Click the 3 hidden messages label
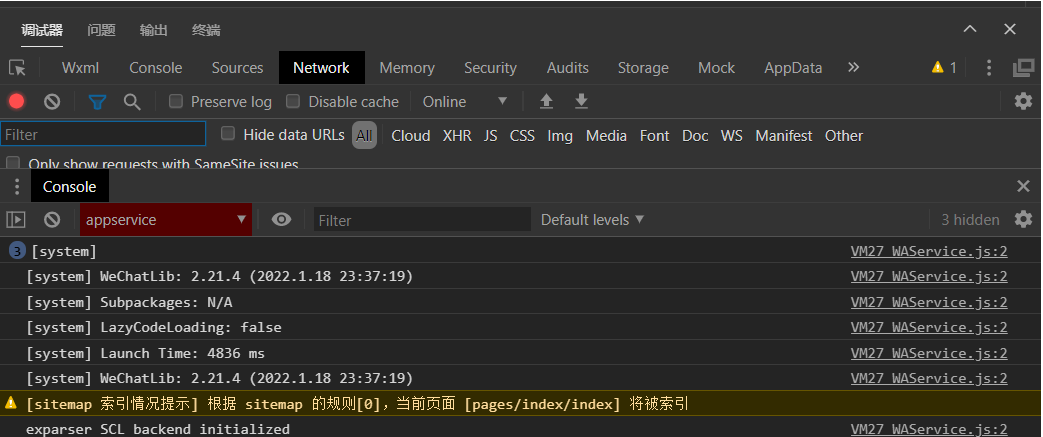The height and width of the screenshot is (437, 1043). pos(970,219)
